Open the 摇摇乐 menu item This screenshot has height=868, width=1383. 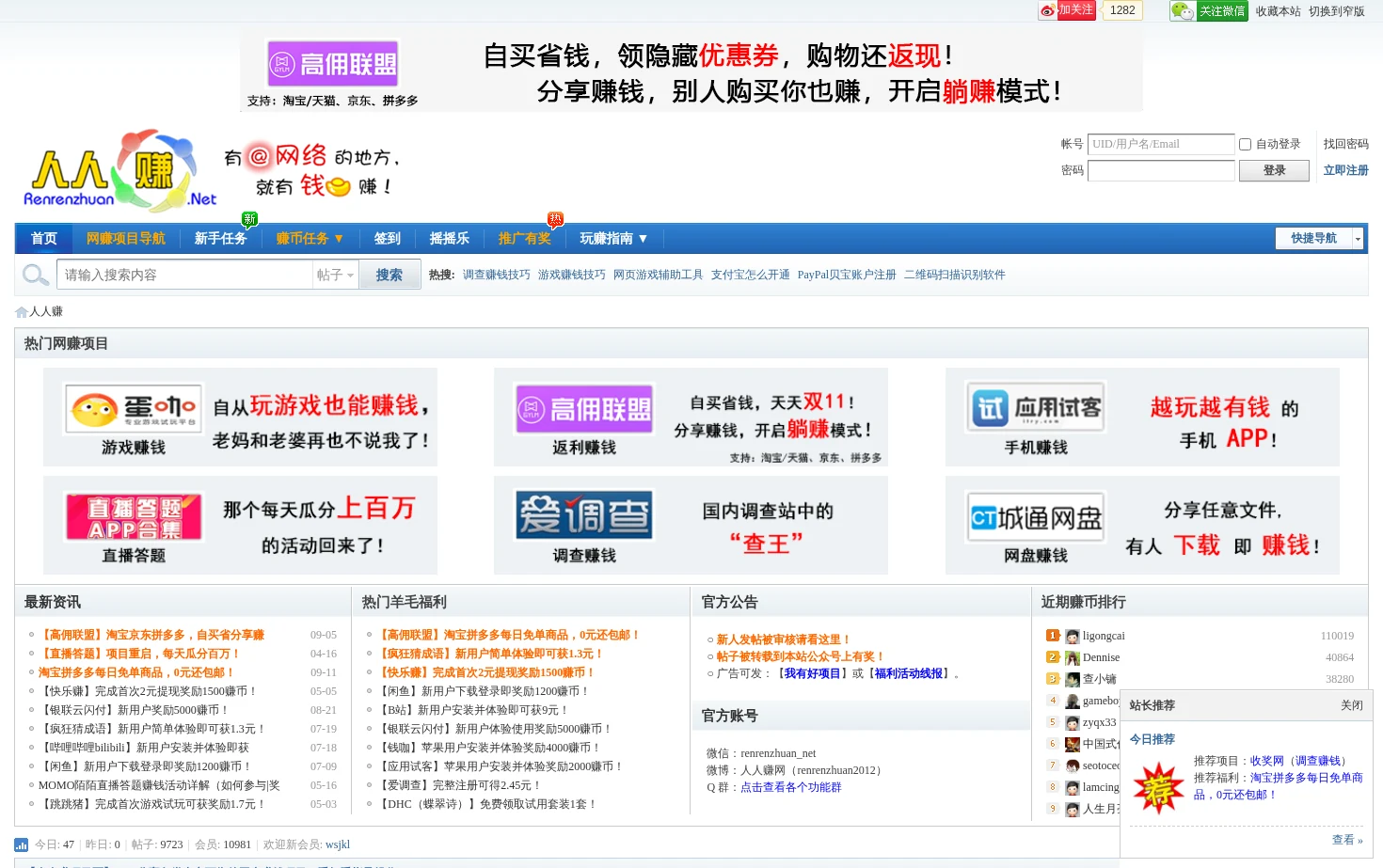click(449, 239)
